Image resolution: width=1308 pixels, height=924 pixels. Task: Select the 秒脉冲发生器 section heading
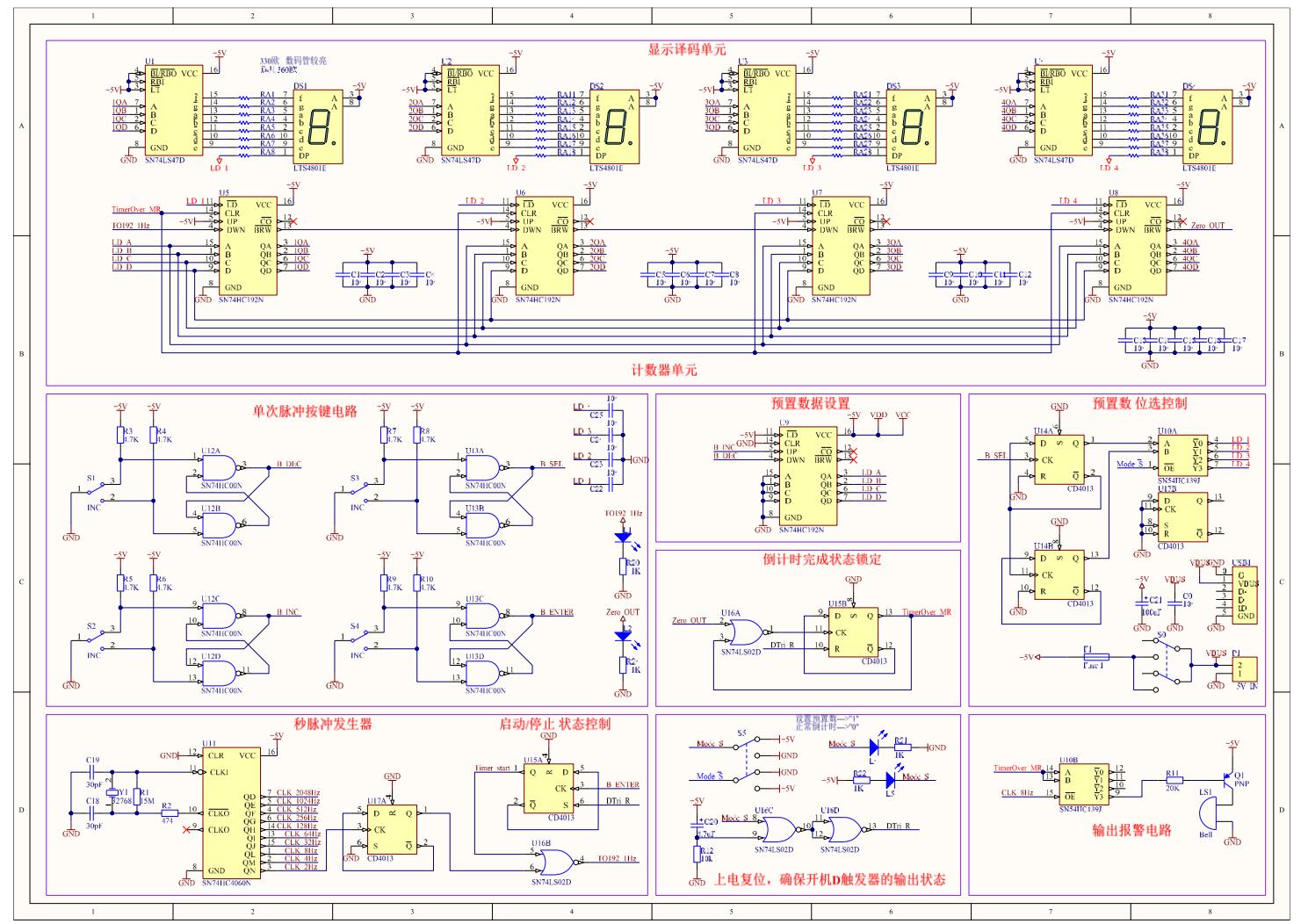(x=333, y=724)
